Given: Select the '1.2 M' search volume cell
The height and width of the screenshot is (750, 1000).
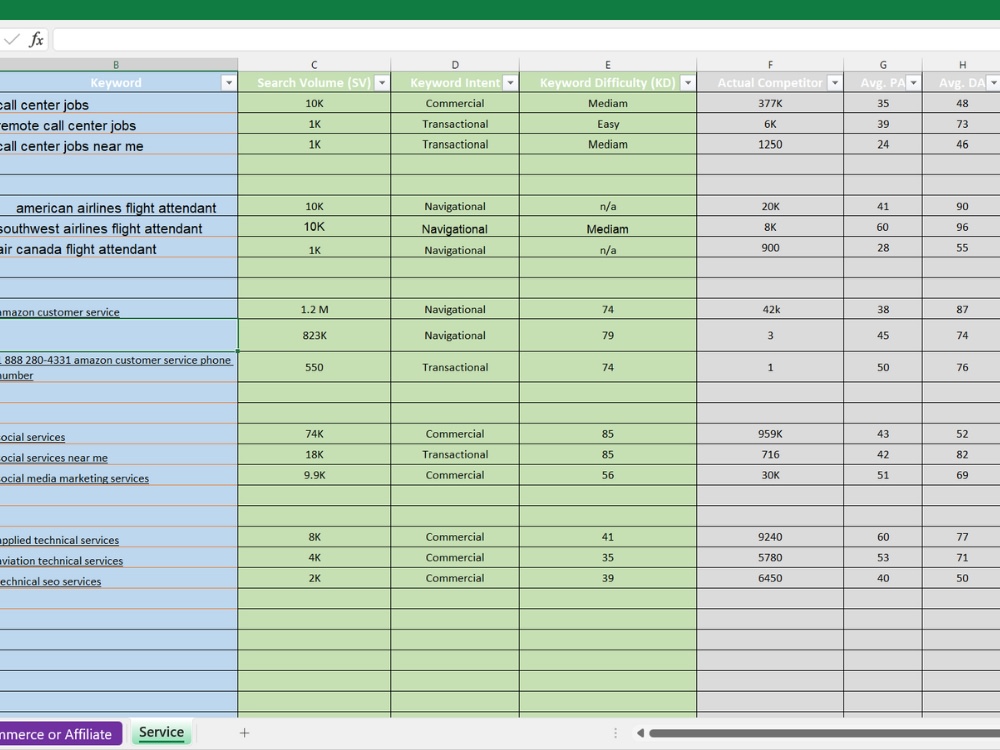Looking at the screenshot, I should pyautogui.click(x=314, y=309).
